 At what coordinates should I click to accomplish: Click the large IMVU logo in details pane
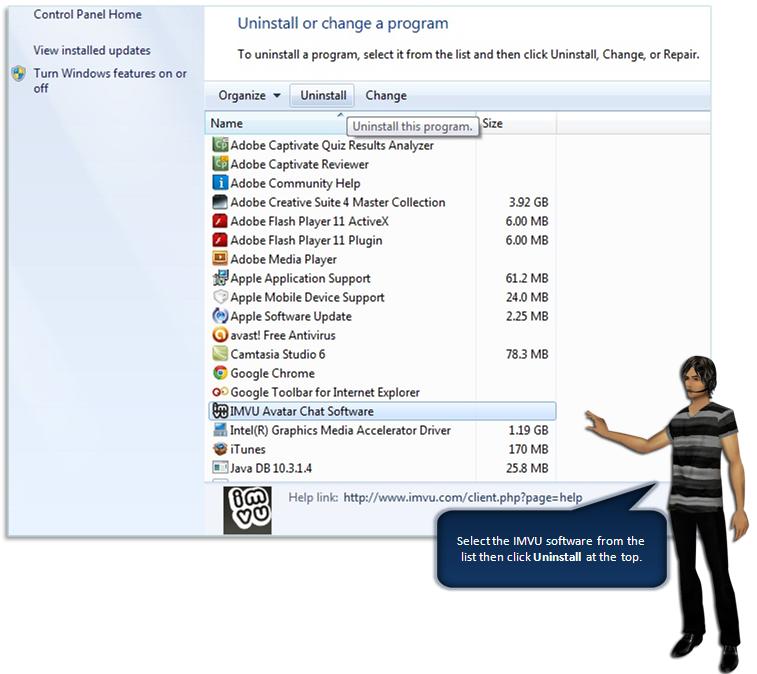pyautogui.click(x=247, y=509)
